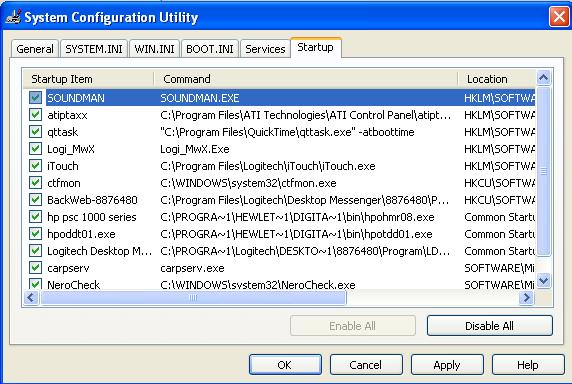Select the Startup tab
The height and width of the screenshot is (384, 572).
(316, 47)
